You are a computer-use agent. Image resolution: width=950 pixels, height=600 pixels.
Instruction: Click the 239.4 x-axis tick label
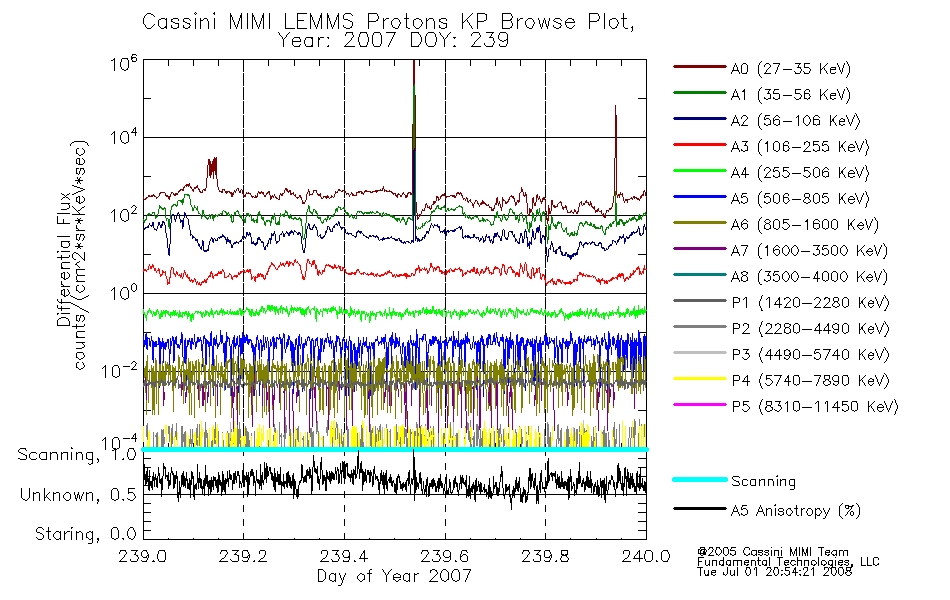pyautogui.click(x=344, y=556)
